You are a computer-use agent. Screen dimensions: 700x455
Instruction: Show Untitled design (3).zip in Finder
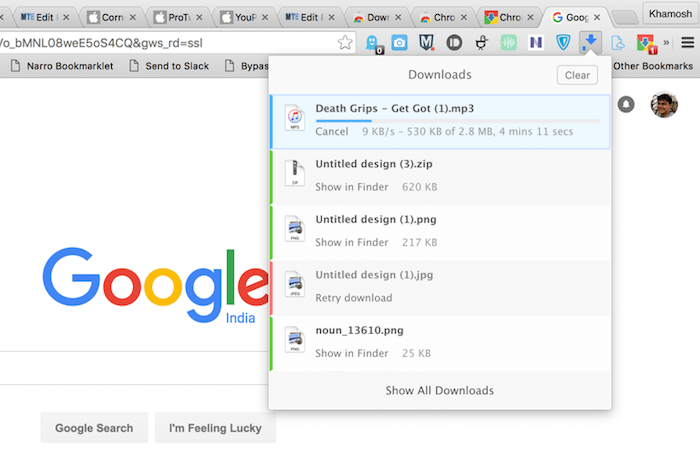(x=352, y=187)
